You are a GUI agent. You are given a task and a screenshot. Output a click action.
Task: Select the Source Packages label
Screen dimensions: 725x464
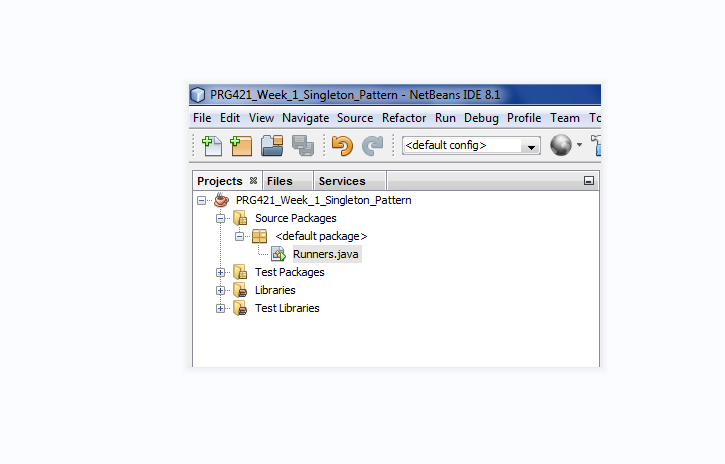(x=296, y=218)
